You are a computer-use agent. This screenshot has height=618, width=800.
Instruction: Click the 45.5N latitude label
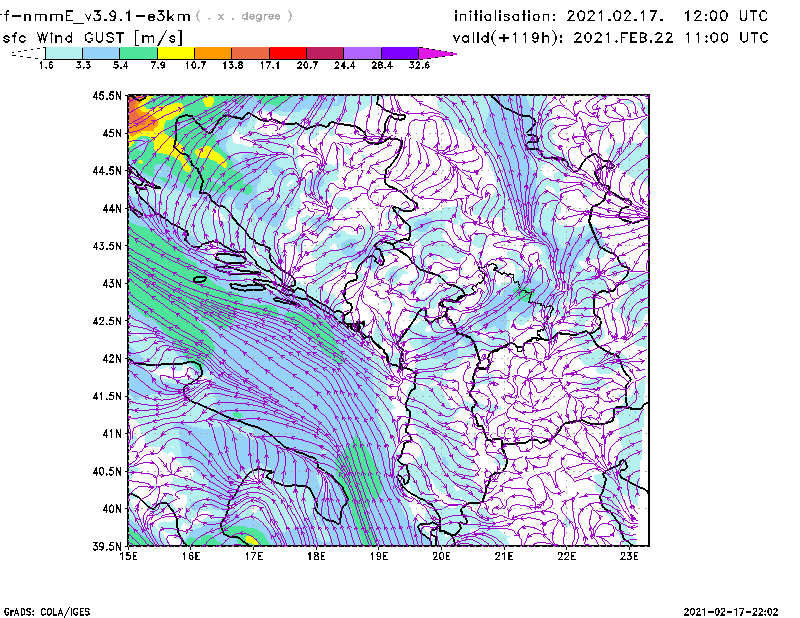[x=107, y=95]
